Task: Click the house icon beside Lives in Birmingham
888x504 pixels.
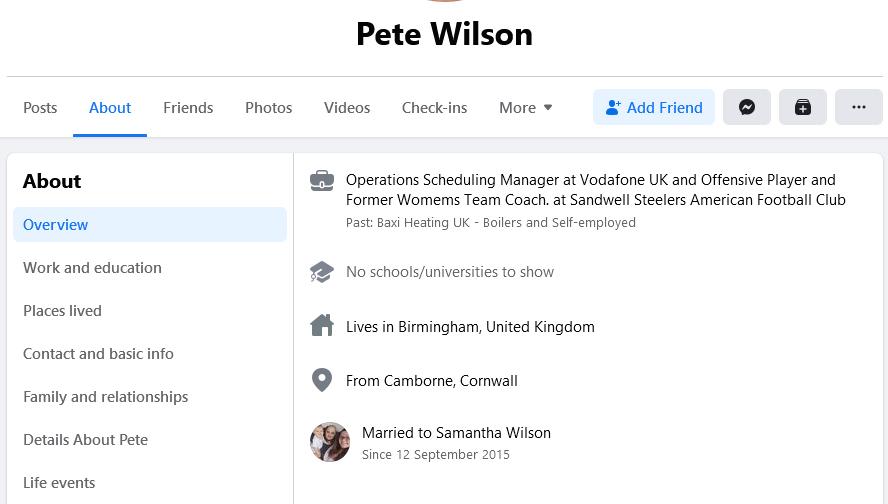Action: pos(322,326)
